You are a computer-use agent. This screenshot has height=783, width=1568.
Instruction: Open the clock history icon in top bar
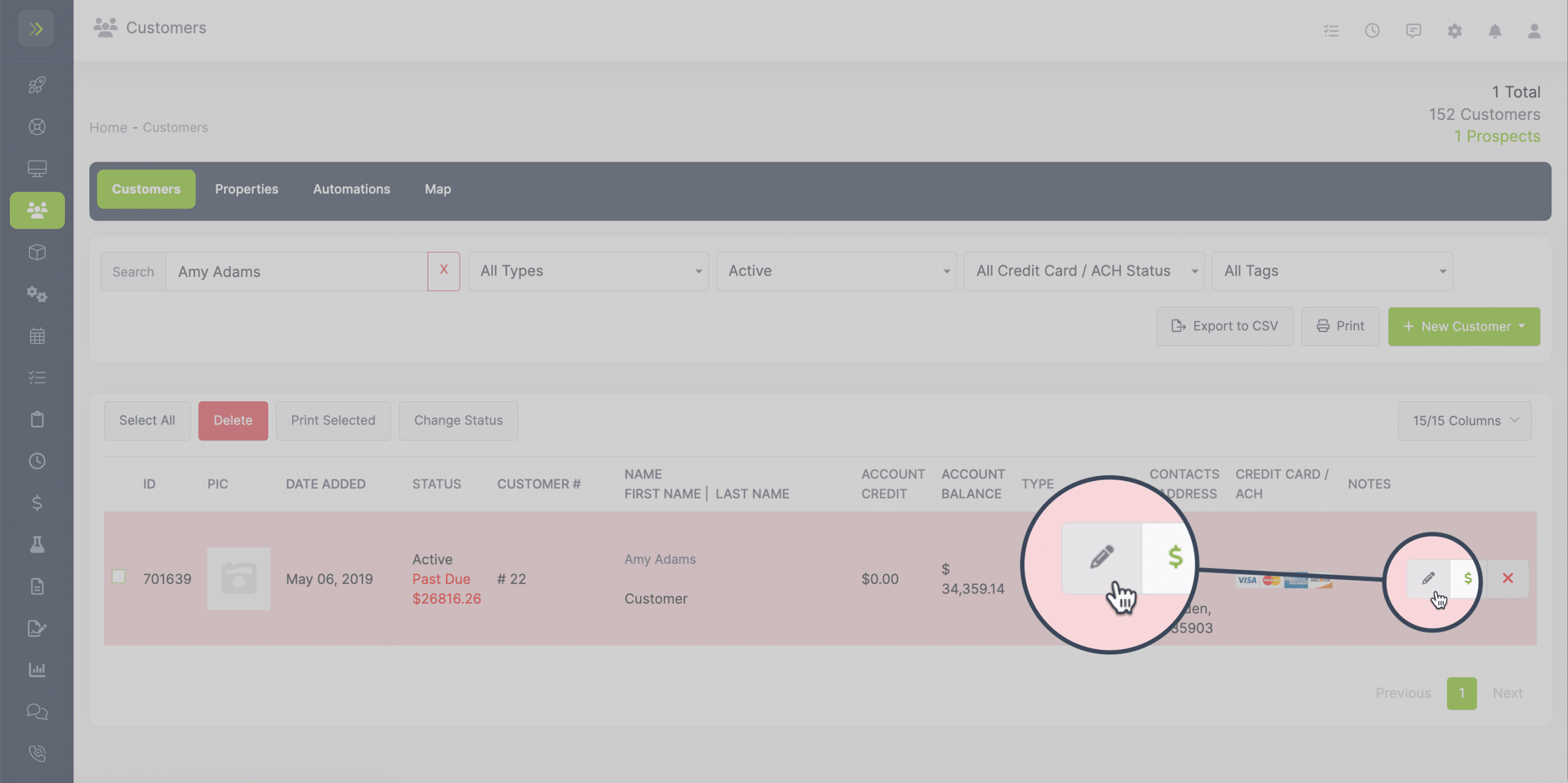click(x=1372, y=31)
